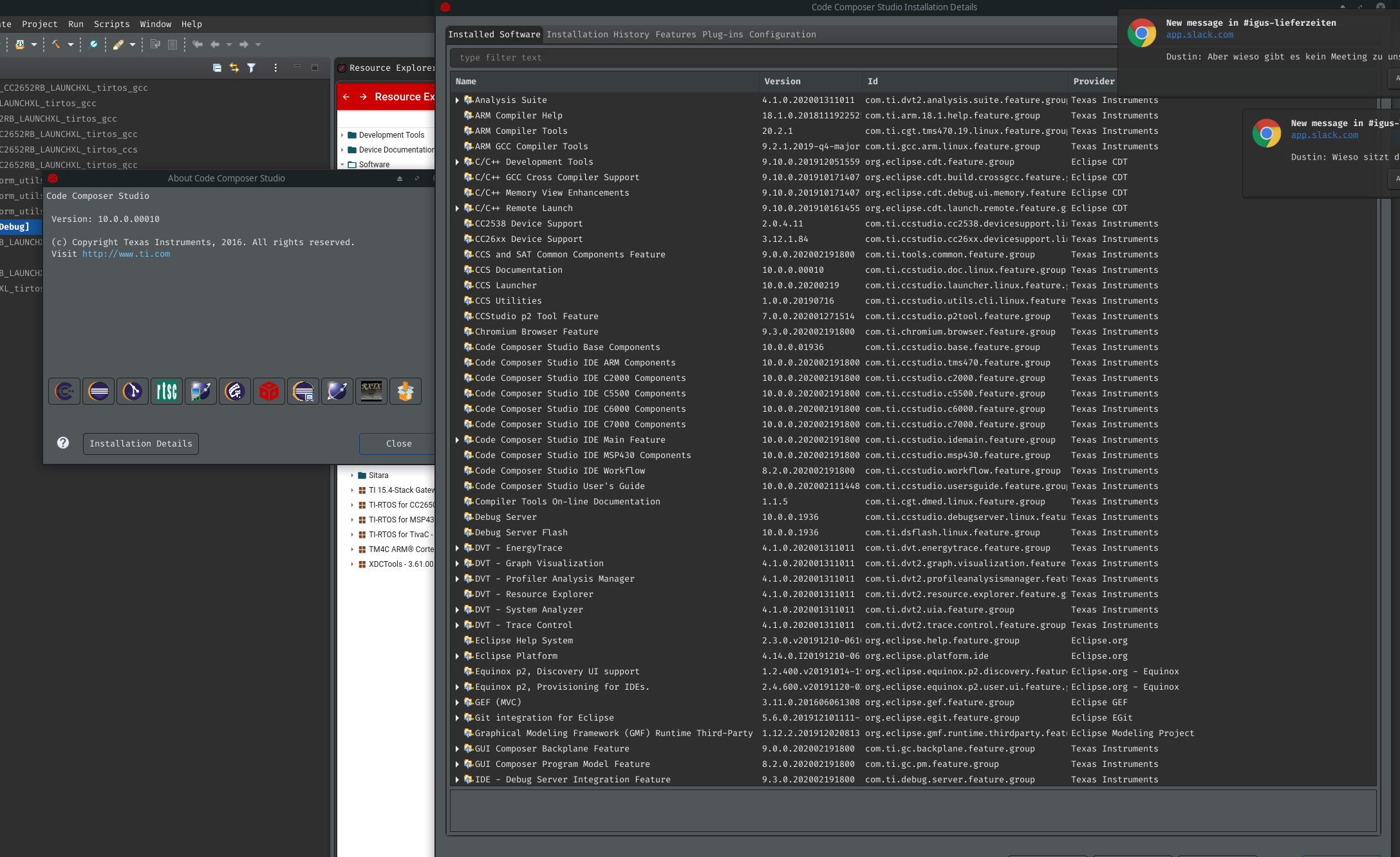Click the build hammer toolbar icon
The height and width of the screenshot is (857, 1400).
[x=56, y=44]
